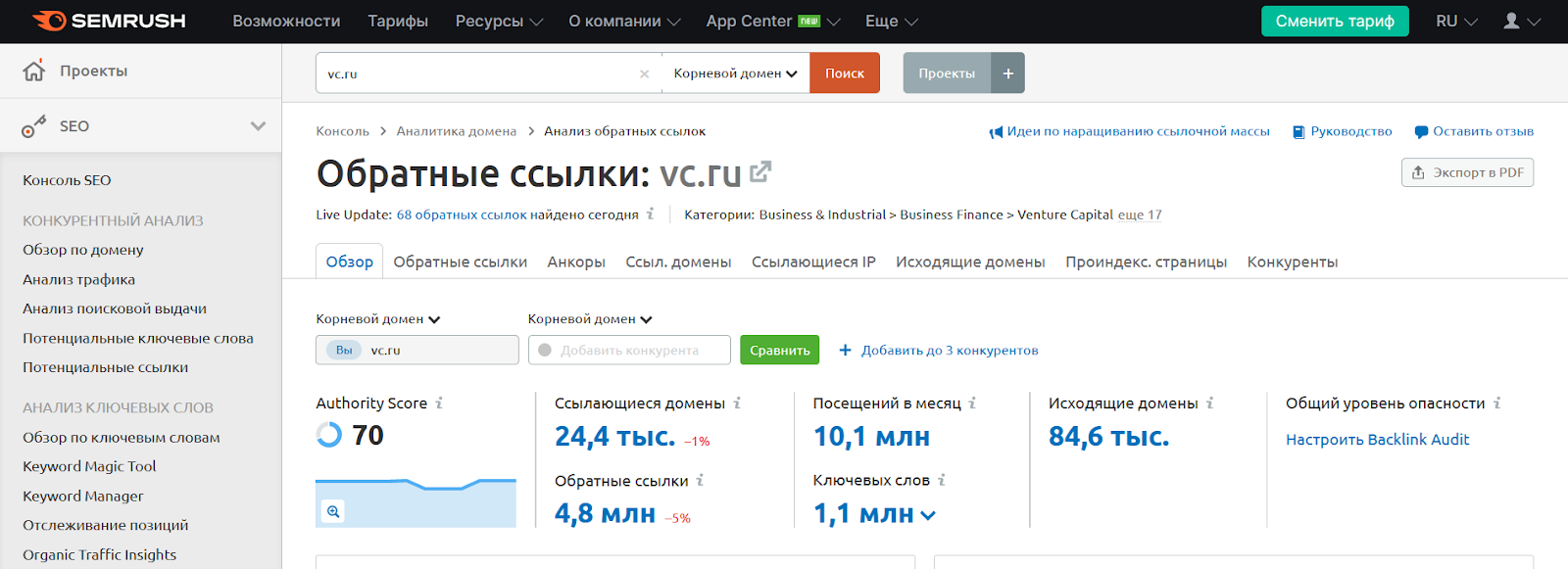Click the Authority Score trend chart
1568x569 pixels.
point(416,502)
